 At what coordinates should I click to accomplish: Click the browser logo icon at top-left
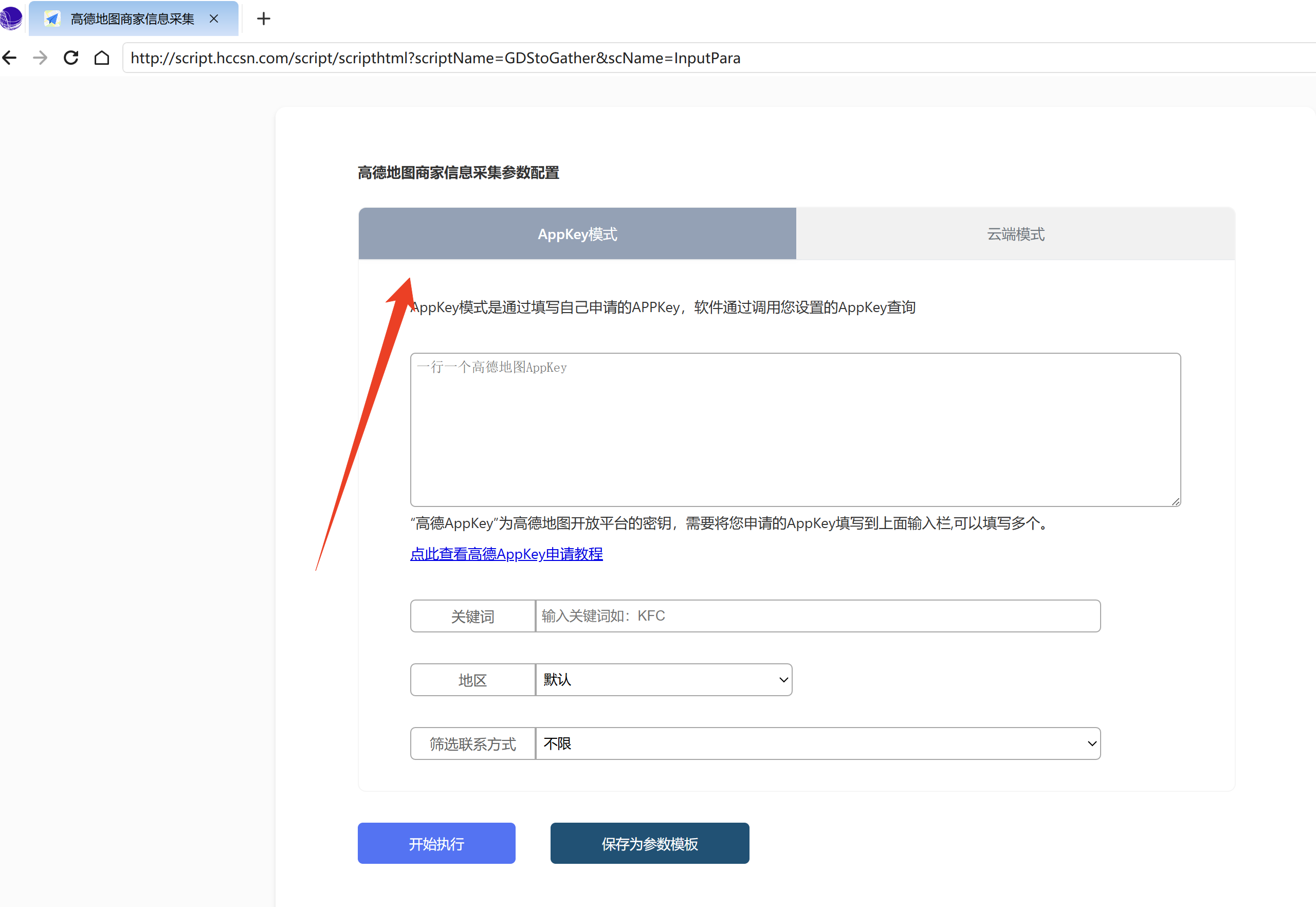[x=11, y=18]
